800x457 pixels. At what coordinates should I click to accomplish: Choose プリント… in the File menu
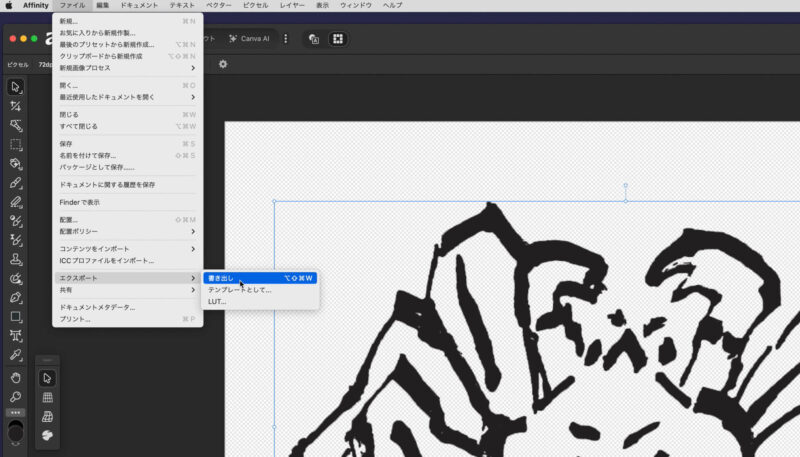coord(128,319)
